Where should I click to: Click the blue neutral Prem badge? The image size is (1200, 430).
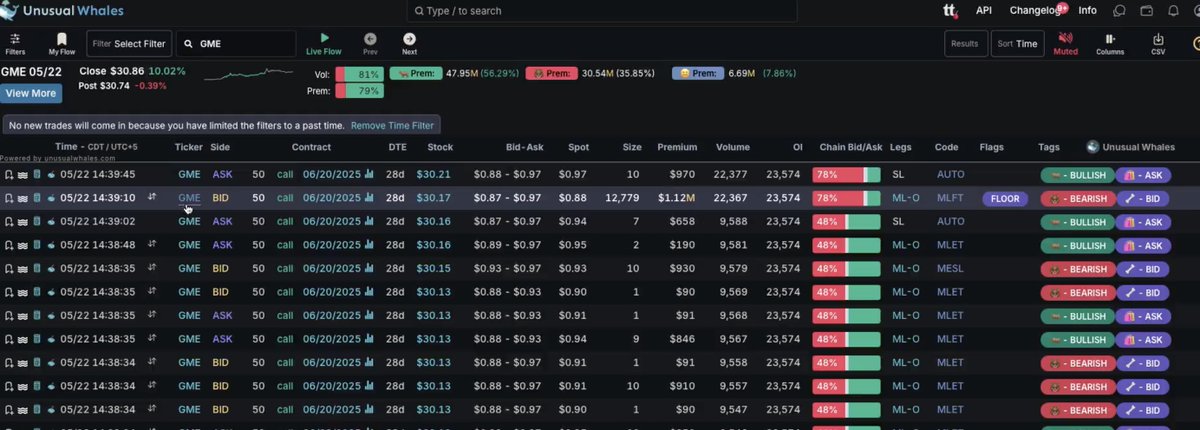(696, 73)
